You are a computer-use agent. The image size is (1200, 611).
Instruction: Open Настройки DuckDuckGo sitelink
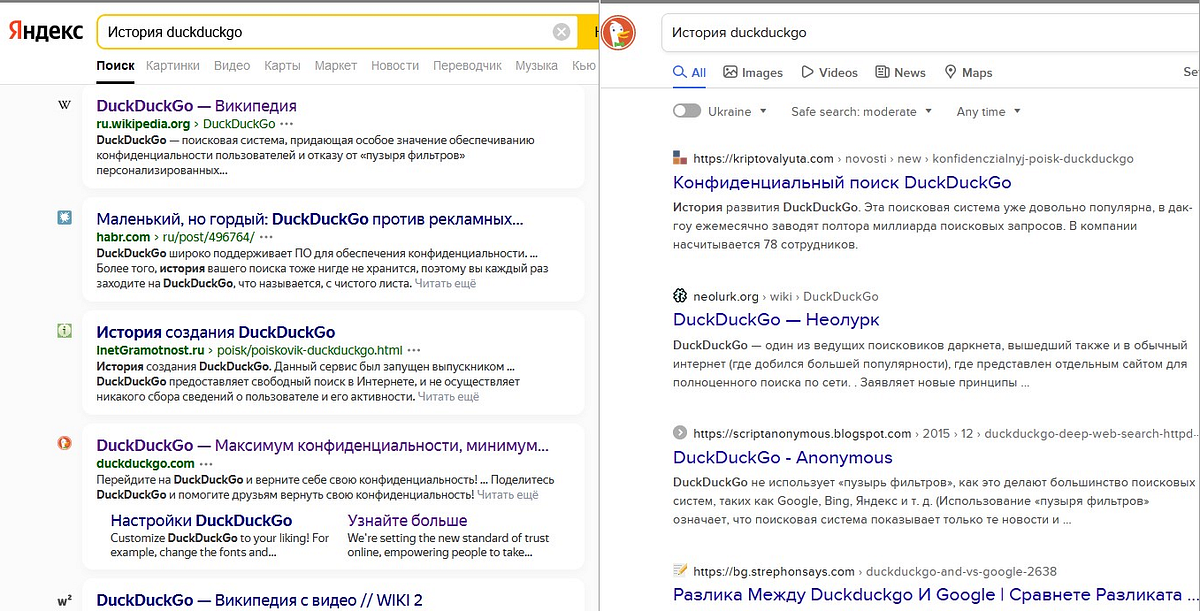[201, 520]
